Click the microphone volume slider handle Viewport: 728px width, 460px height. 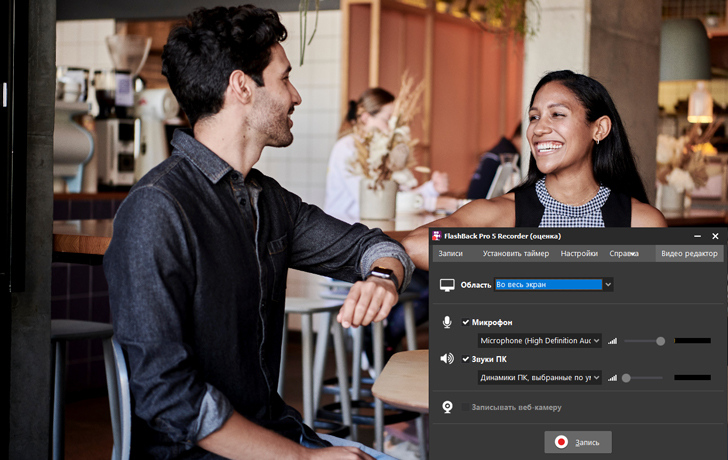coord(660,341)
